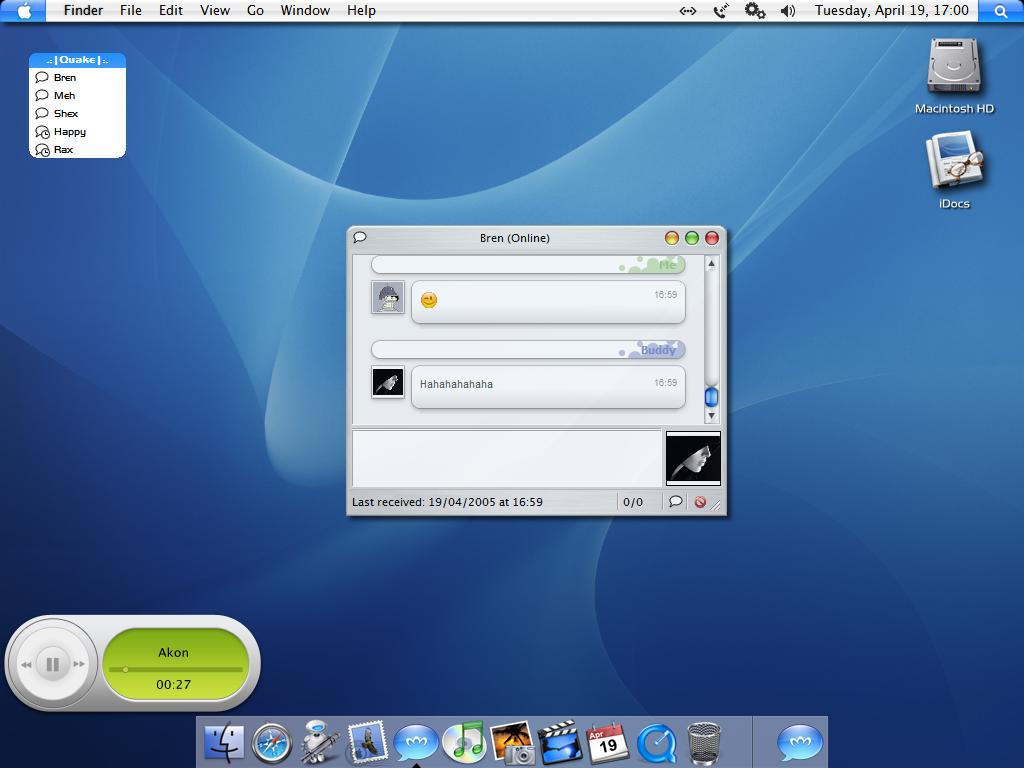Open iMovie clapperboard icon in dock
The width and height of the screenshot is (1024, 768).
point(560,742)
